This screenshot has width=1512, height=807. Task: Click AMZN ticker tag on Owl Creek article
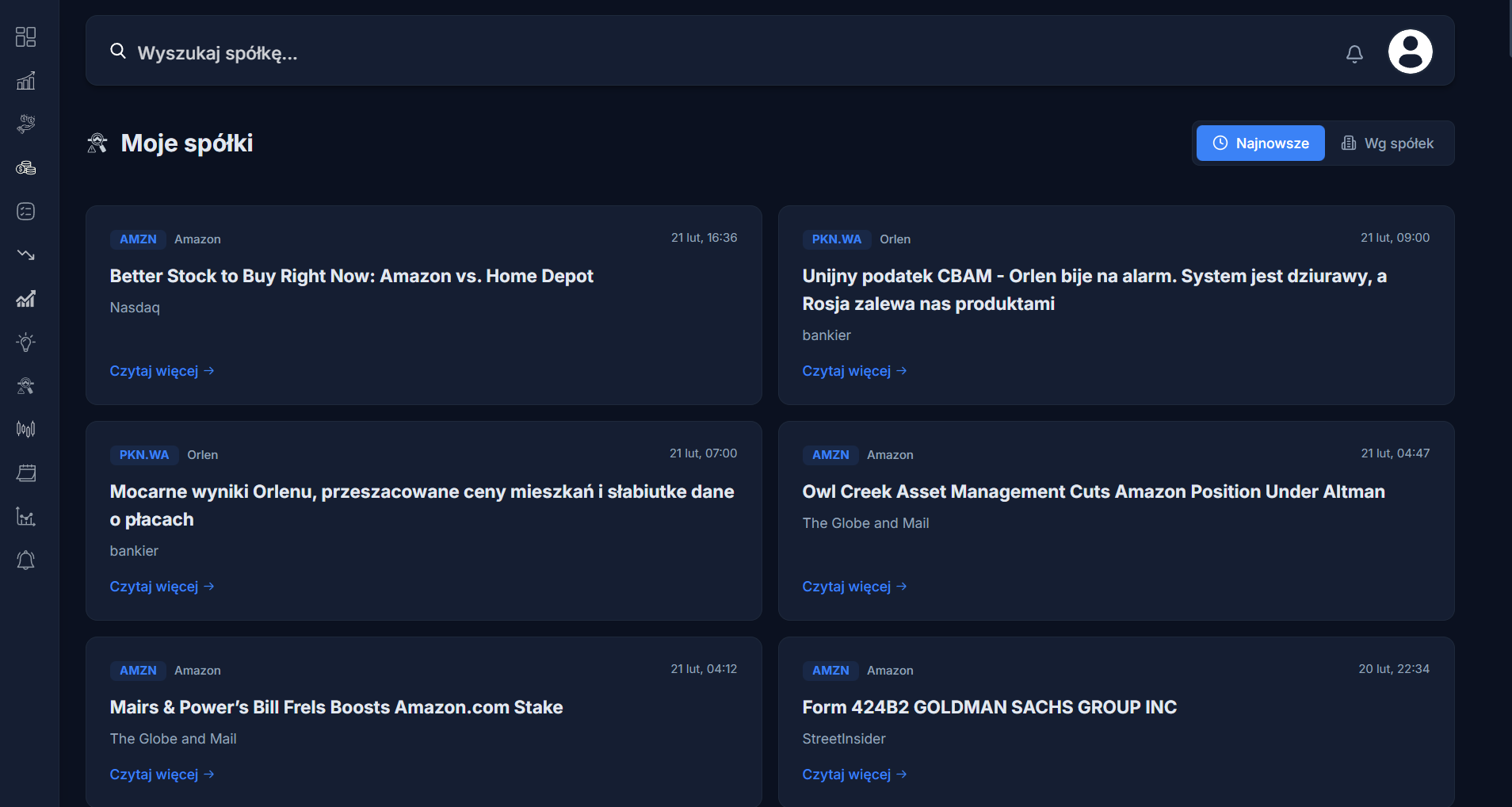click(830, 455)
